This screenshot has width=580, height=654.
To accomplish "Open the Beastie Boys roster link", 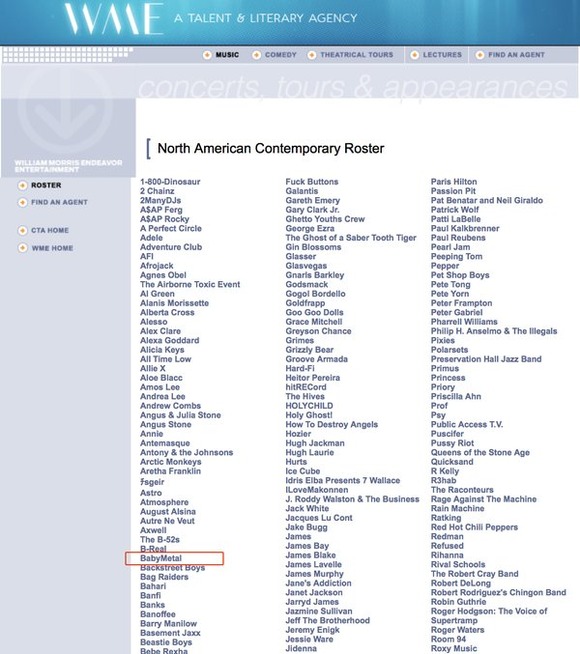I will (166, 642).
